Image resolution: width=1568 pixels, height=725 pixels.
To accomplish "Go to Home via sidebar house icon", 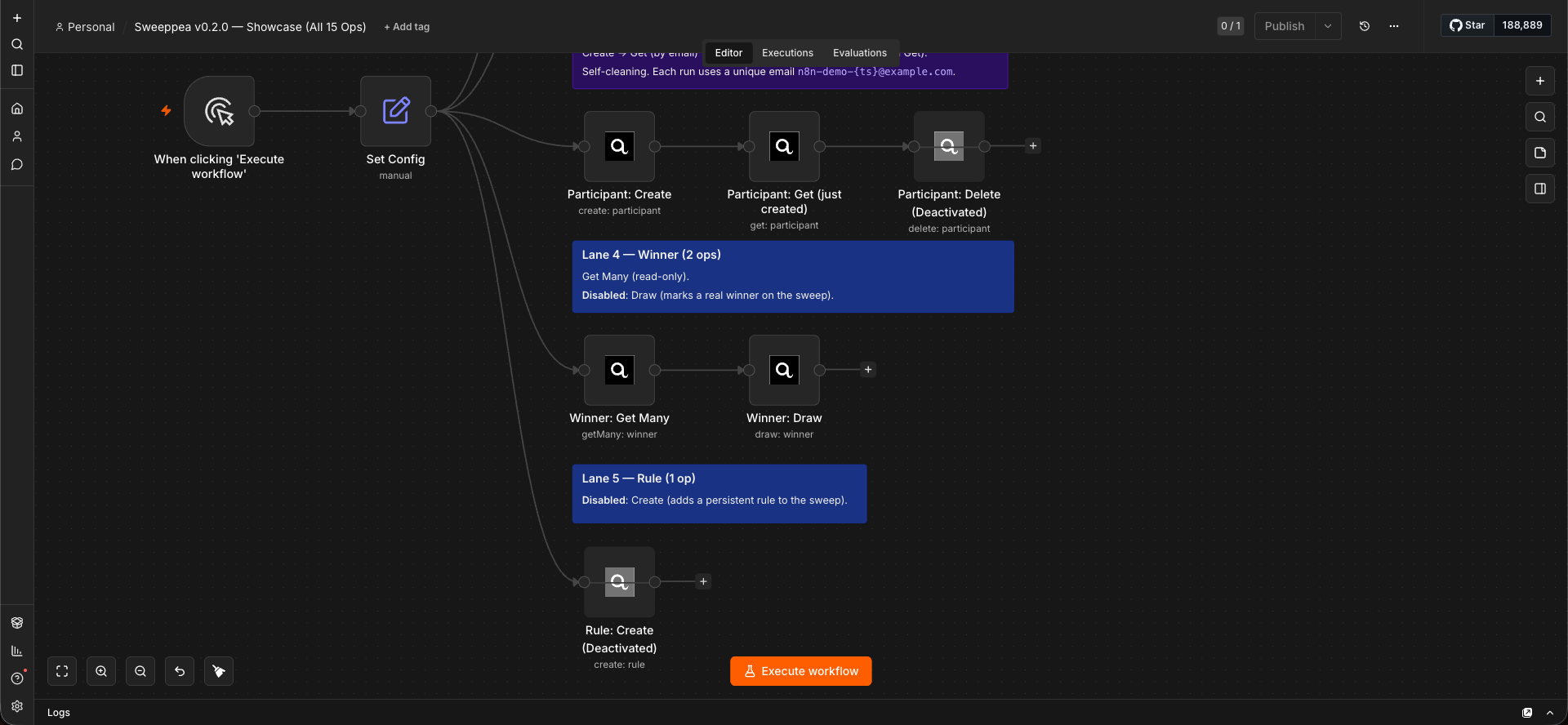I will (17, 109).
